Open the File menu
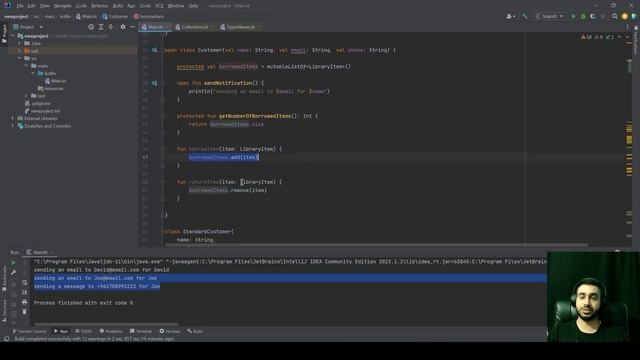This screenshot has height=360, width=640. pyautogui.click(x=20, y=6)
